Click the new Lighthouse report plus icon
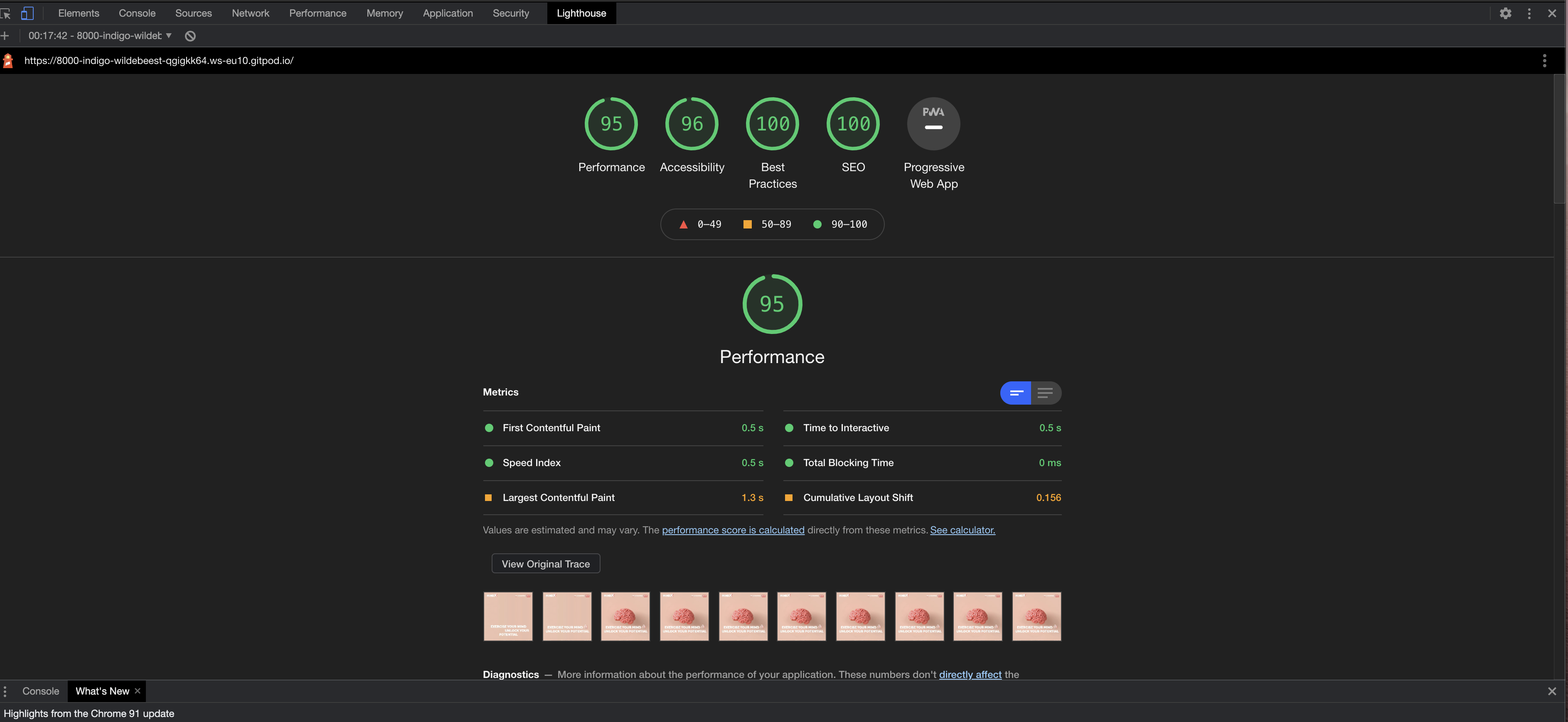This screenshot has height=722, width=1568. coord(5,36)
